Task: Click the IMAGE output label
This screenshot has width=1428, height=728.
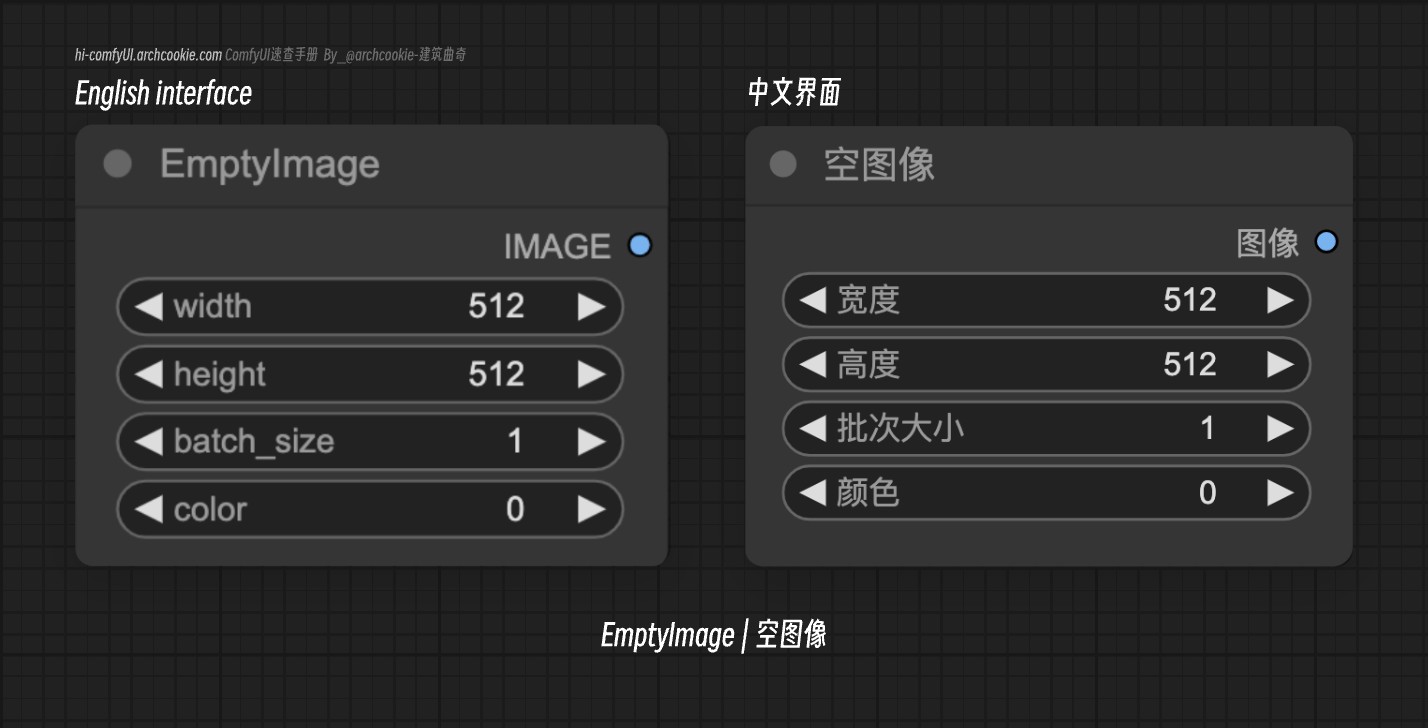Action: (557, 246)
